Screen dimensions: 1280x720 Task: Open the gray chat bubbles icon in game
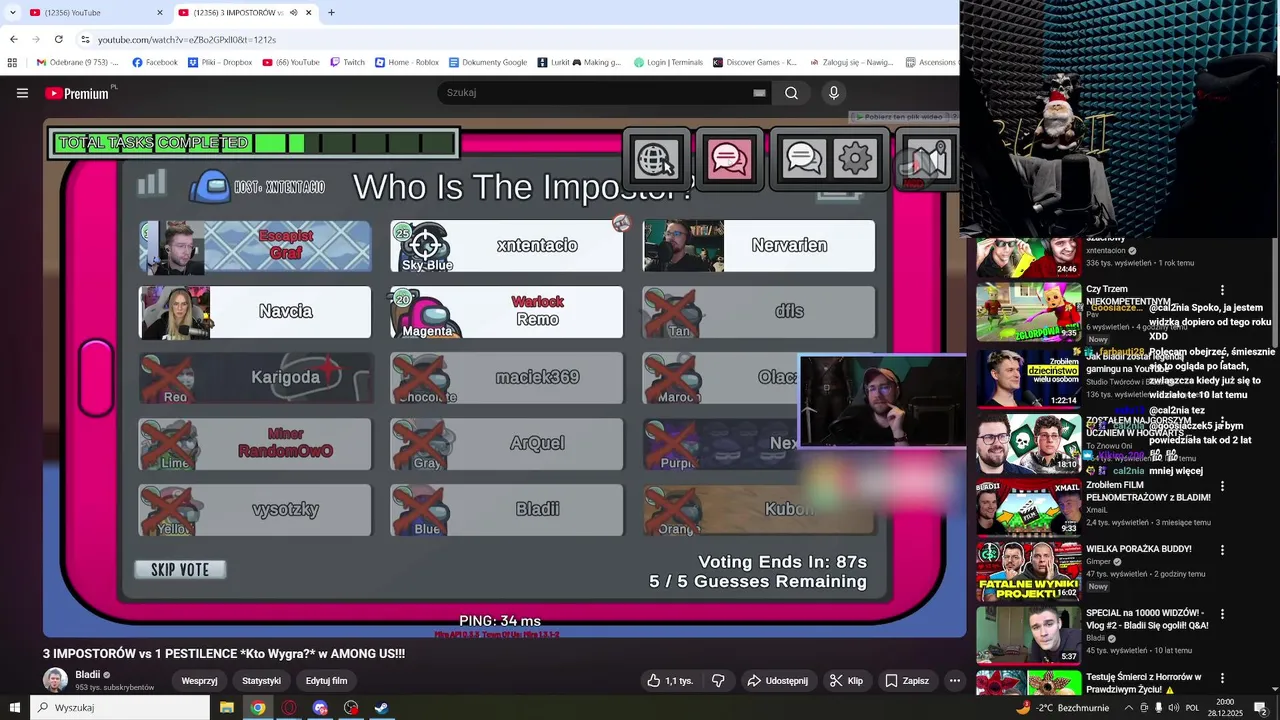[803, 159]
